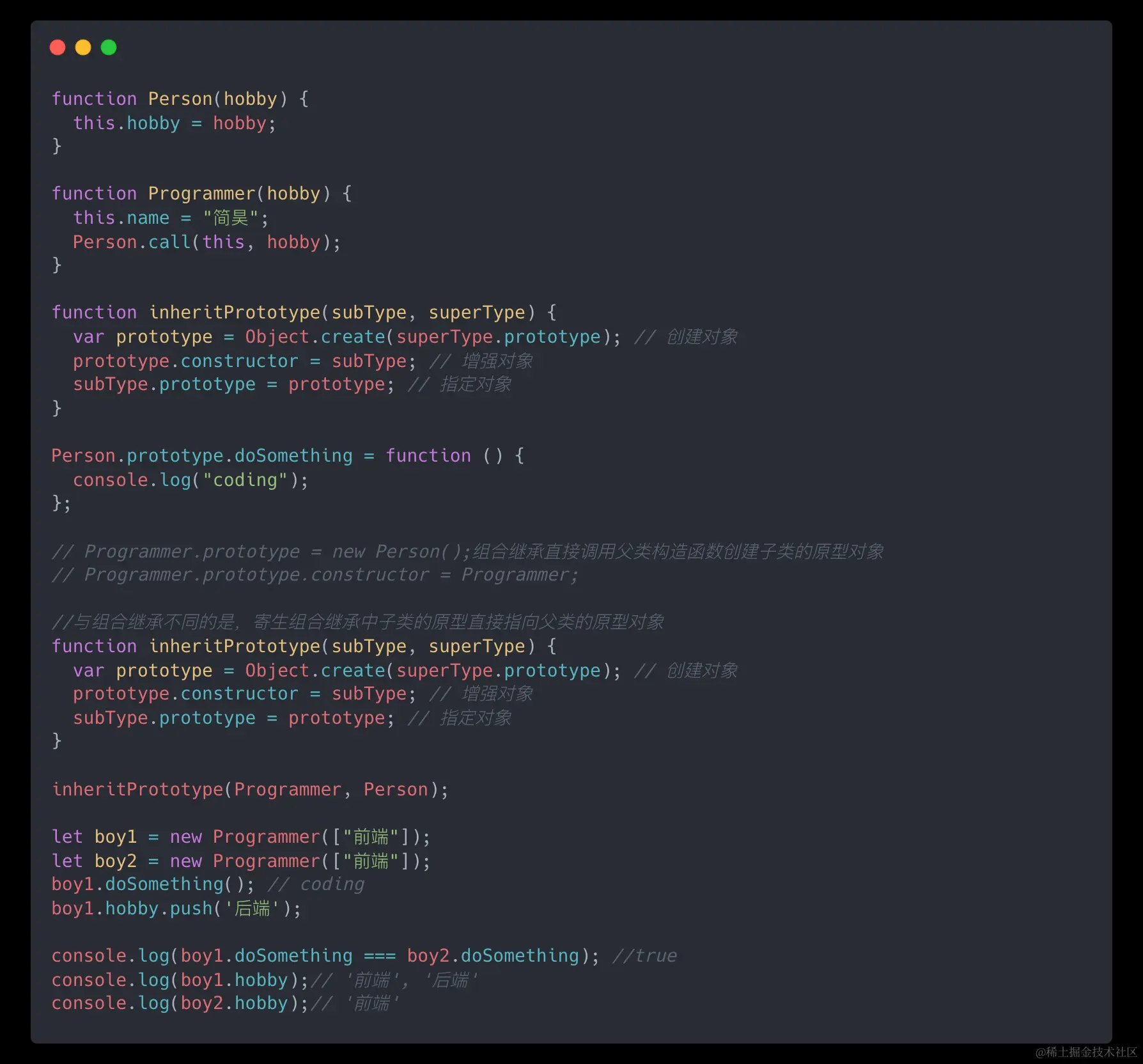Select the 'console.log("coding");' line
This screenshot has width=1143, height=1064.
[x=190, y=480]
